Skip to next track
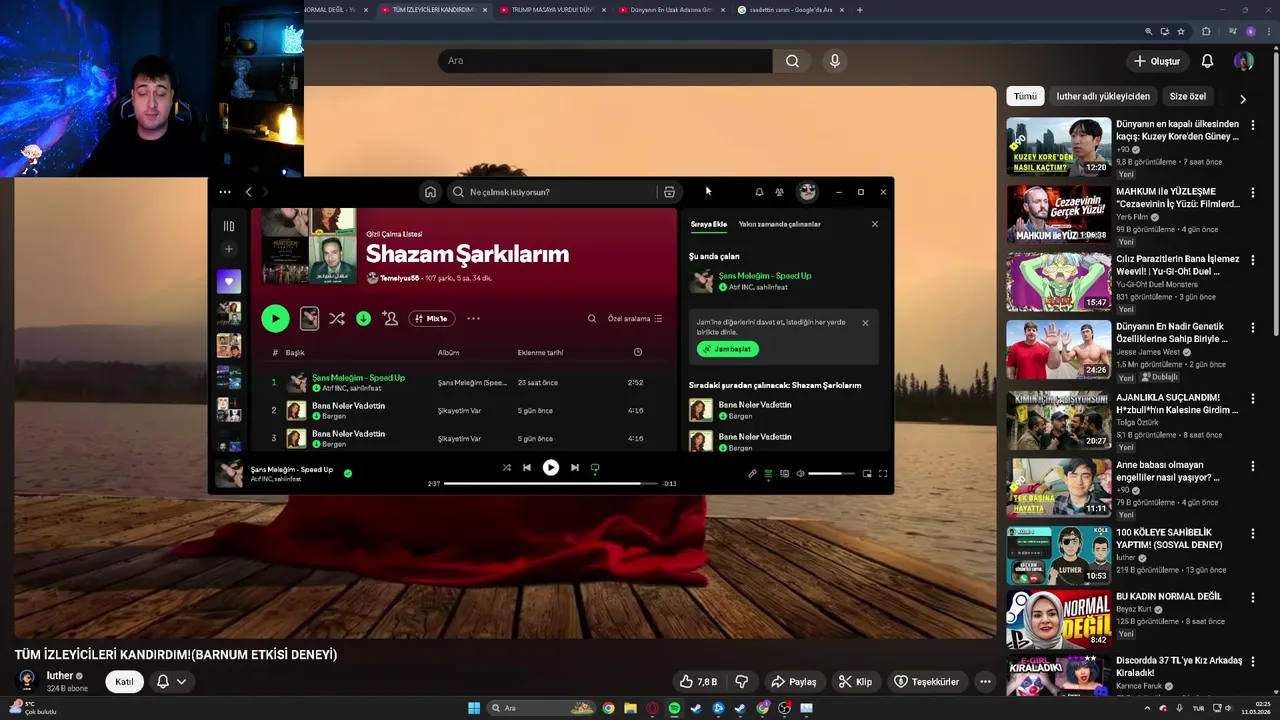The image size is (1280, 720). (x=574, y=467)
